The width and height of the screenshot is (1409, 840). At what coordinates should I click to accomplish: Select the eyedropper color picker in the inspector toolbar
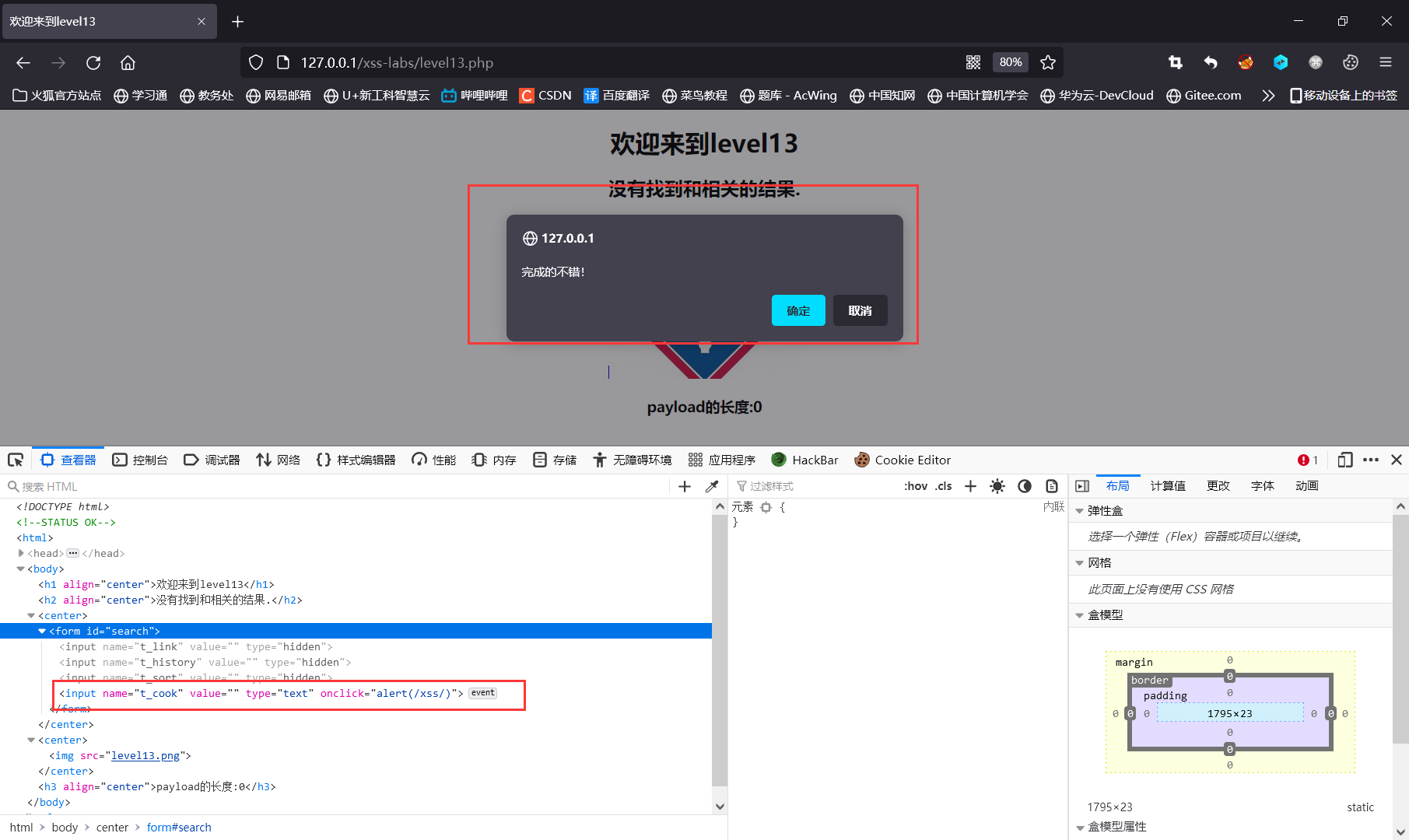pyautogui.click(x=712, y=486)
